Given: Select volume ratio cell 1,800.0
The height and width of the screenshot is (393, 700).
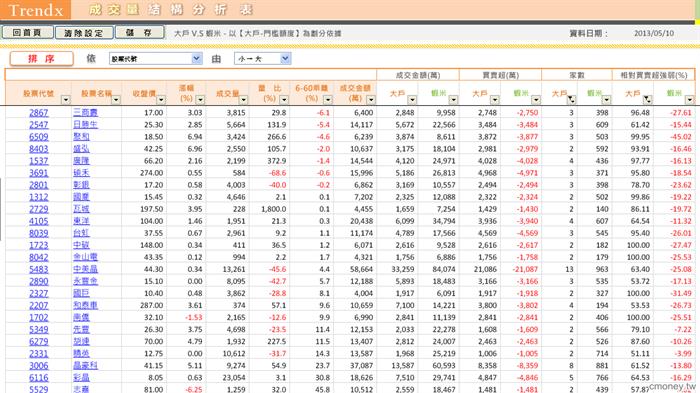Looking at the screenshot, I should [274, 209].
